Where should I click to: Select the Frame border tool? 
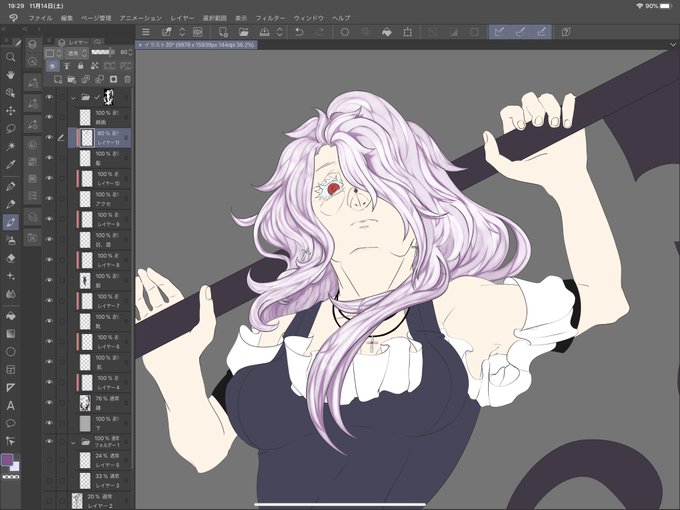point(10,369)
